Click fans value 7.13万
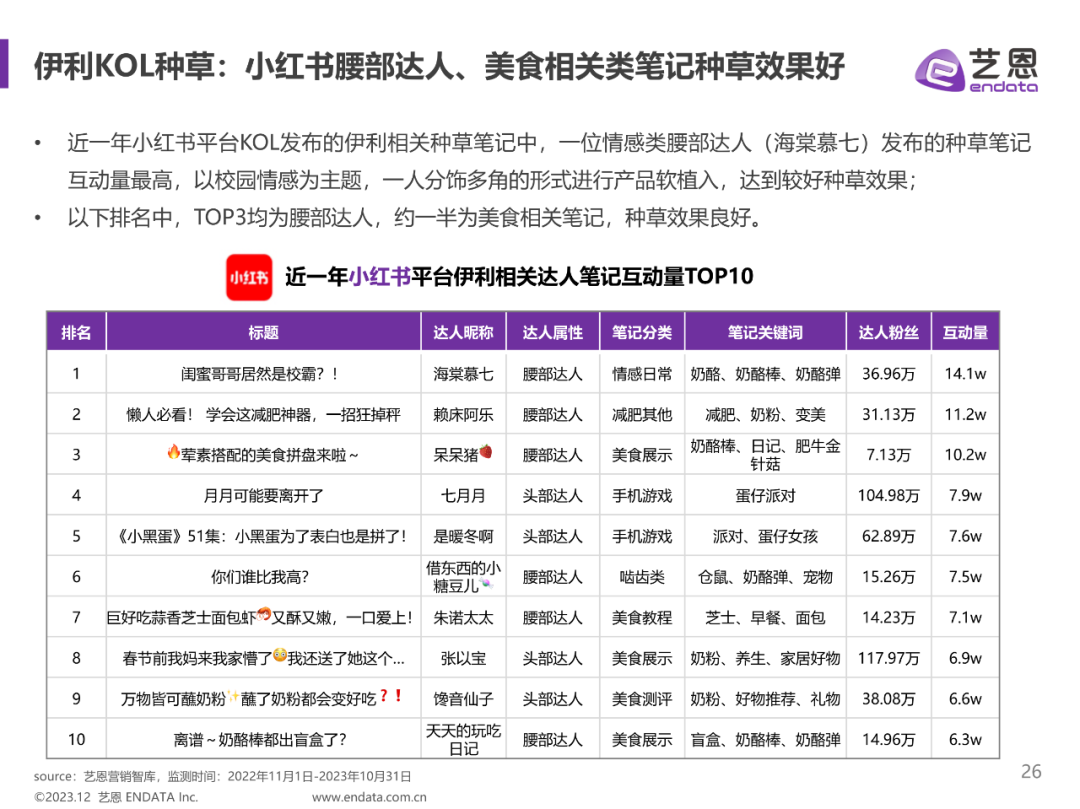The height and width of the screenshot is (809, 1080). (x=889, y=455)
